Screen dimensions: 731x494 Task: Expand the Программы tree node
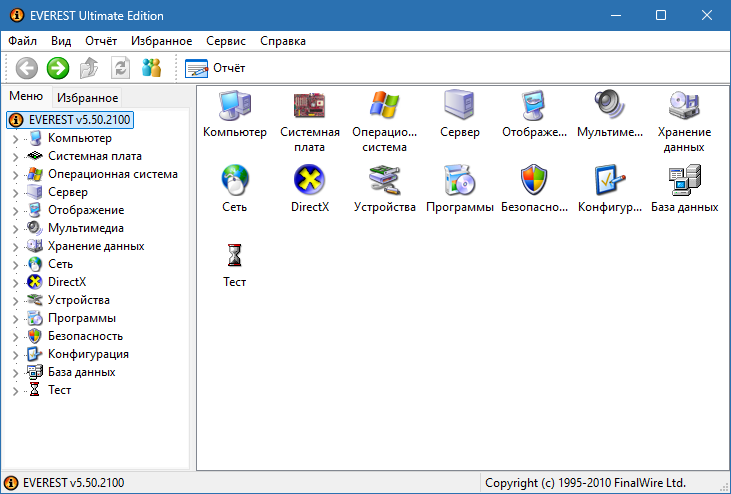click(x=15, y=319)
